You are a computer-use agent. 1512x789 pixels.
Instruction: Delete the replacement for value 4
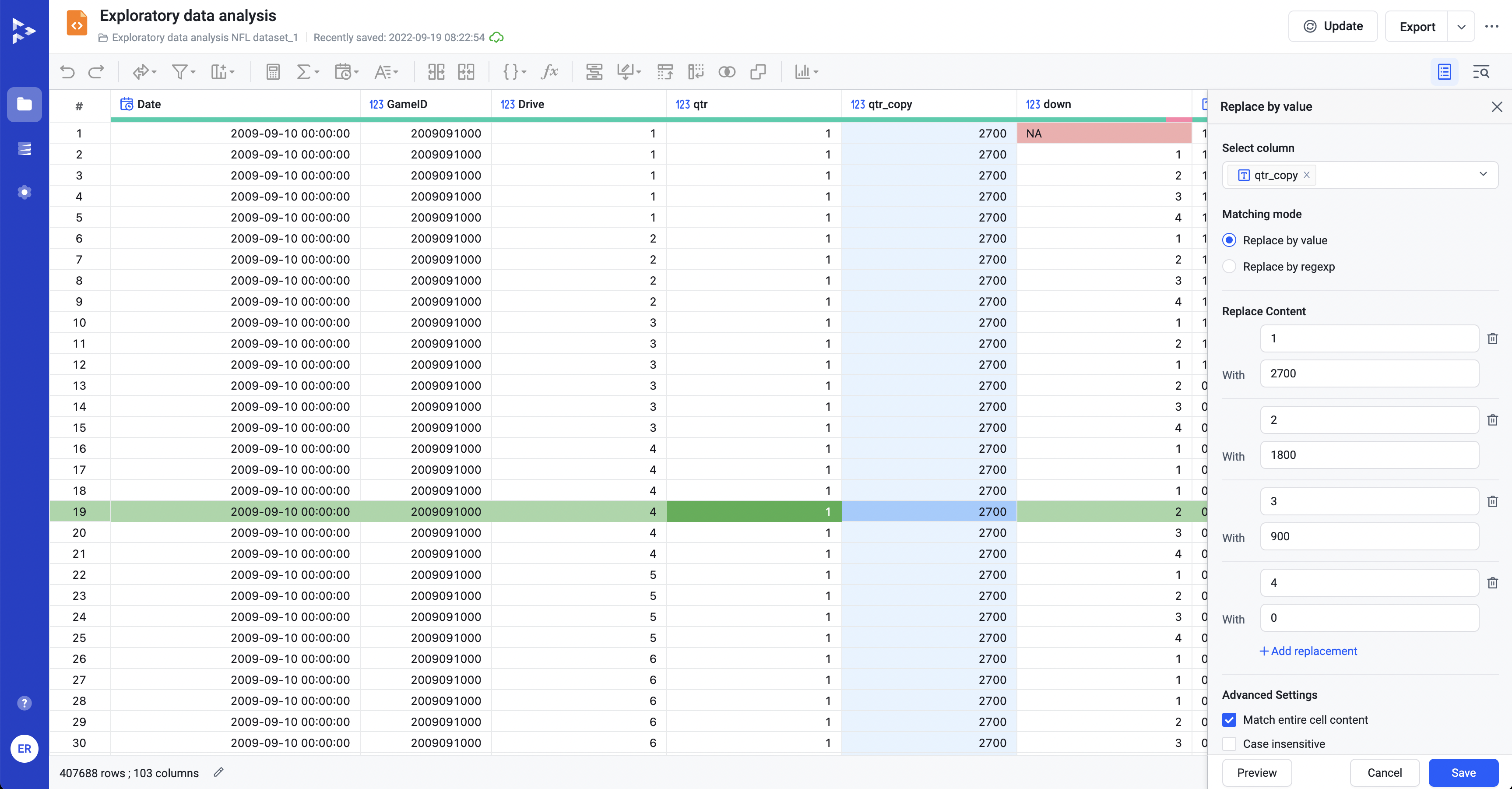[1493, 583]
